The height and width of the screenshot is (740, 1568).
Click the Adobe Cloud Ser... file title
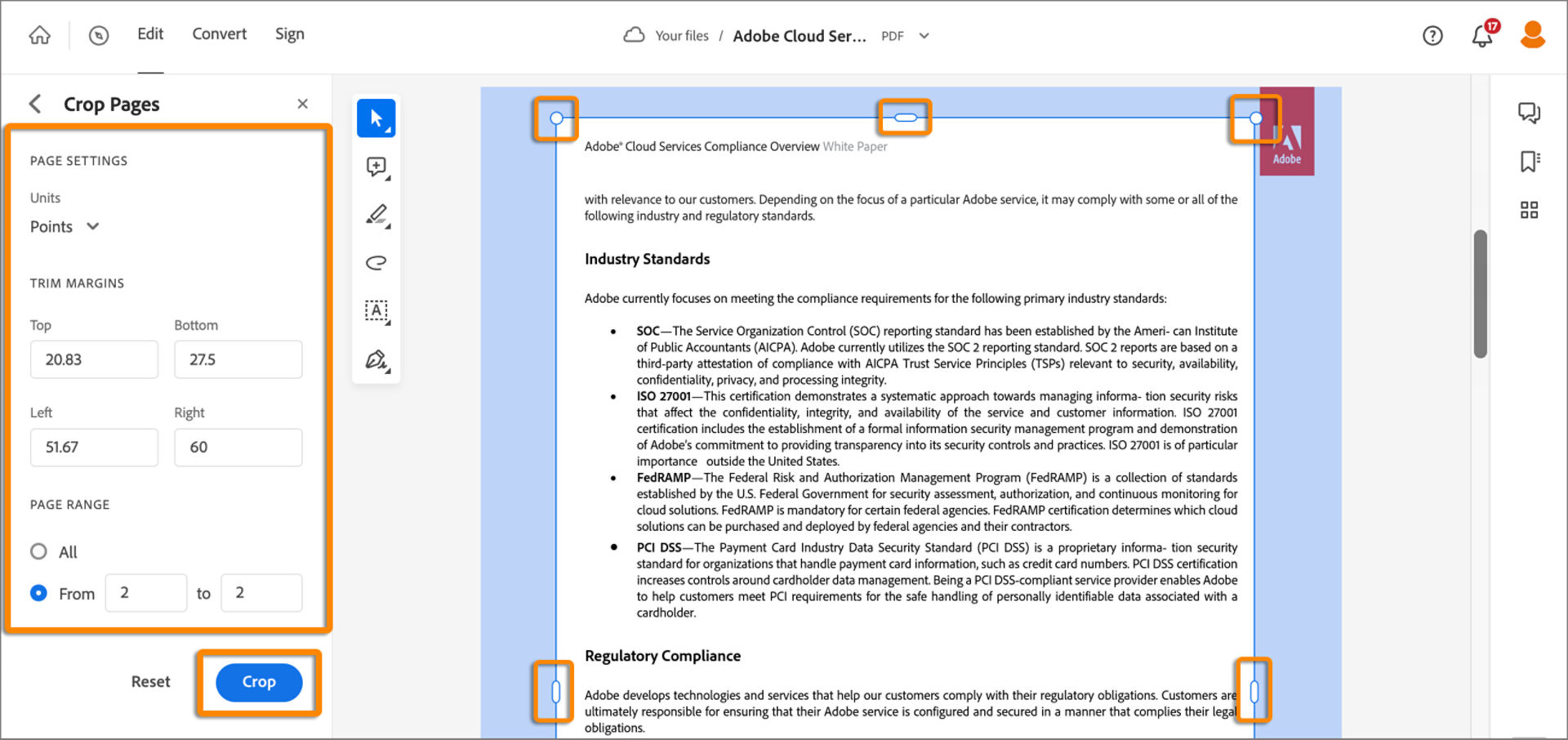800,36
